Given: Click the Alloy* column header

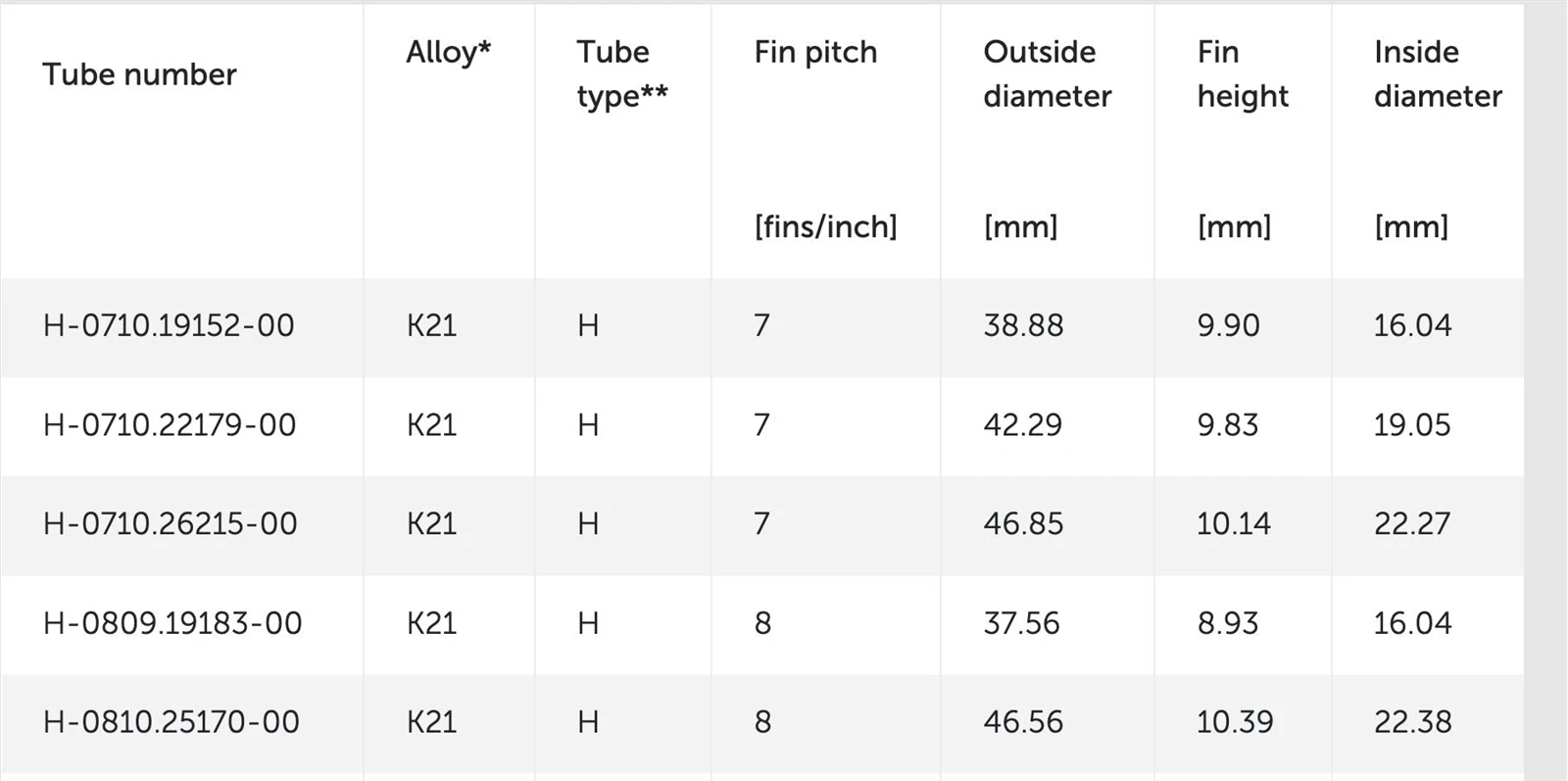Looking at the screenshot, I should tap(449, 52).
